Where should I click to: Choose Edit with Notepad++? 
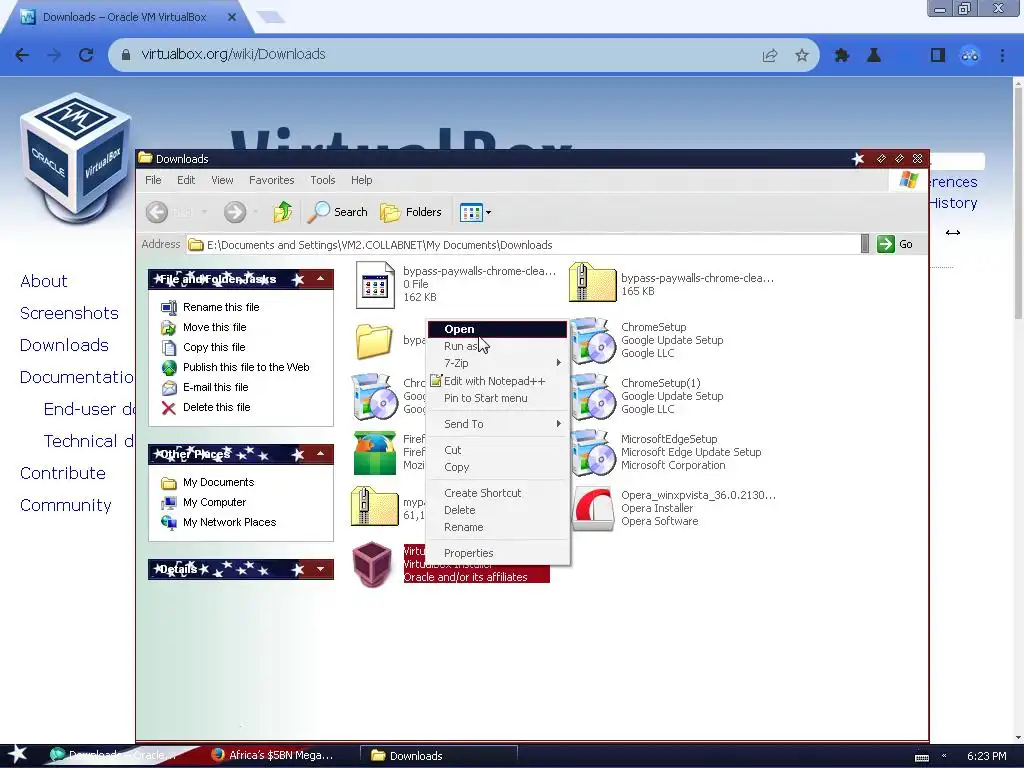(x=498, y=381)
